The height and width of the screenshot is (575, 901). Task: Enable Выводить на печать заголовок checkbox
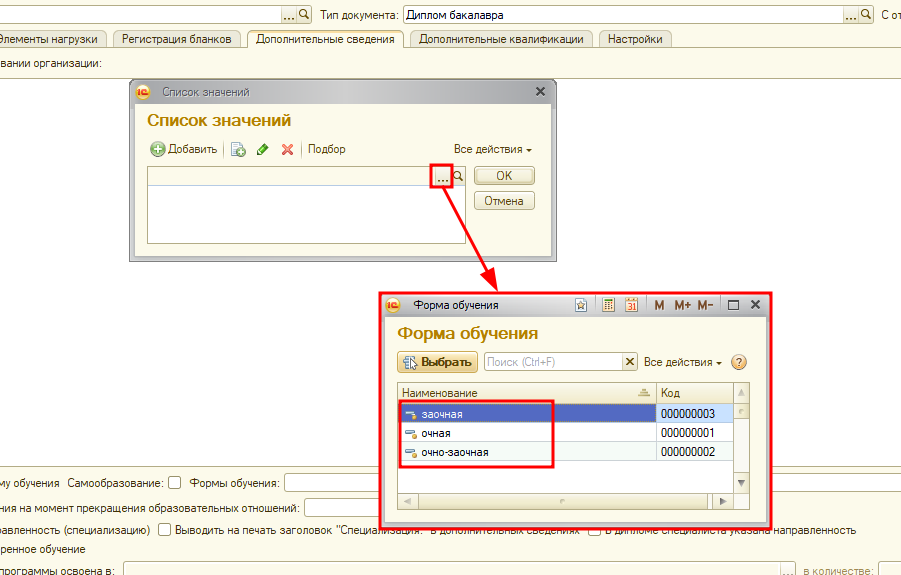[165, 530]
